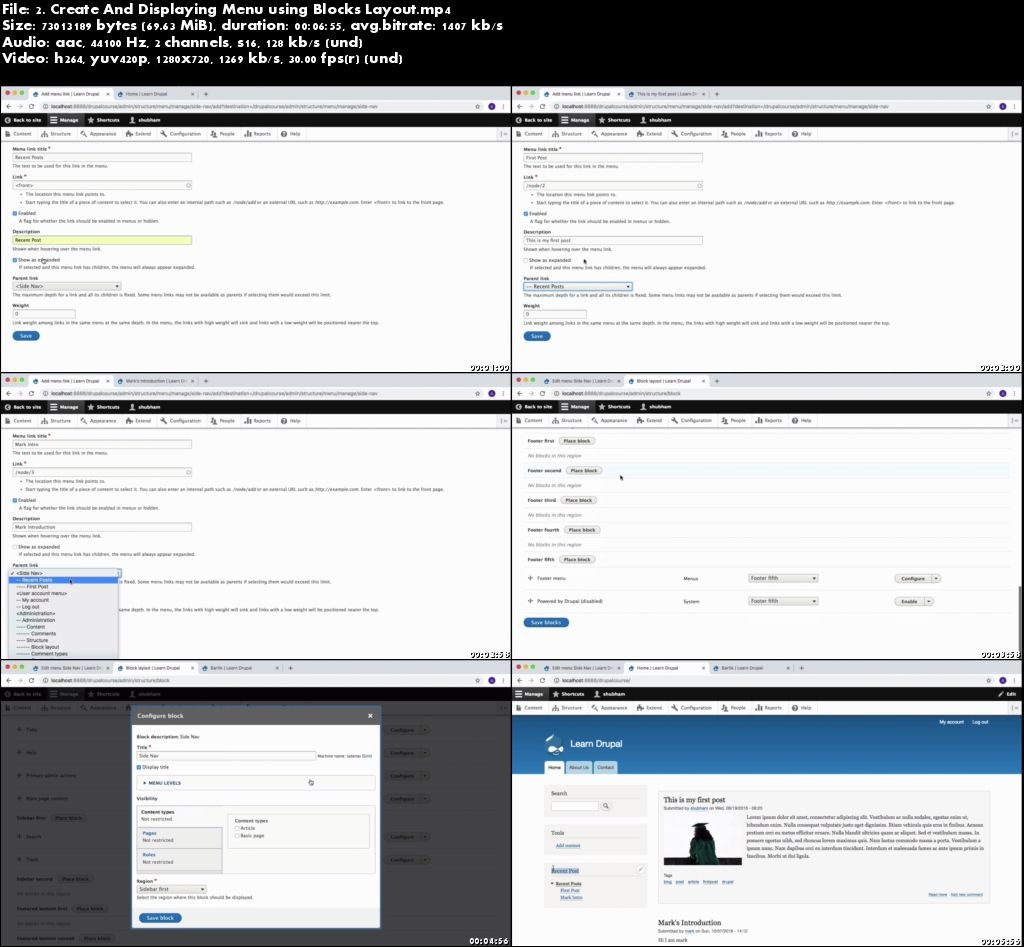Click the Title field containing Side Nav
1024x947 pixels.
click(226, 756)
